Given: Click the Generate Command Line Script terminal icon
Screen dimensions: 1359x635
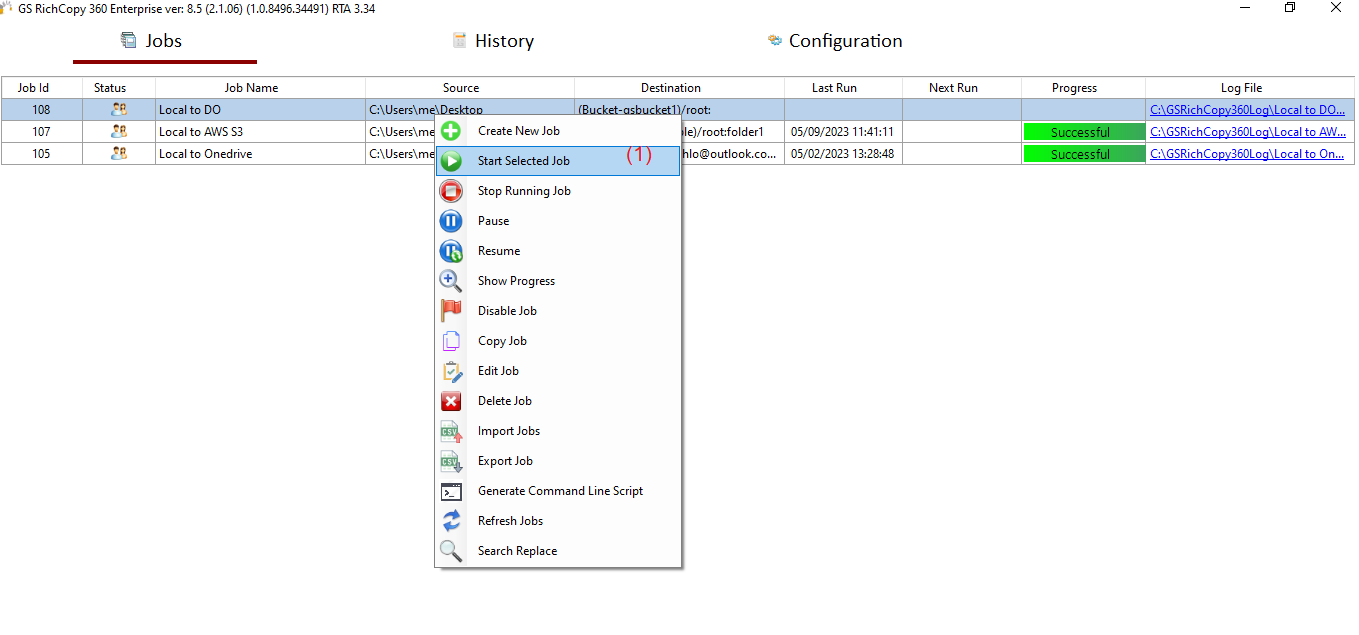Looking at the screenshot, I should 451,491.
